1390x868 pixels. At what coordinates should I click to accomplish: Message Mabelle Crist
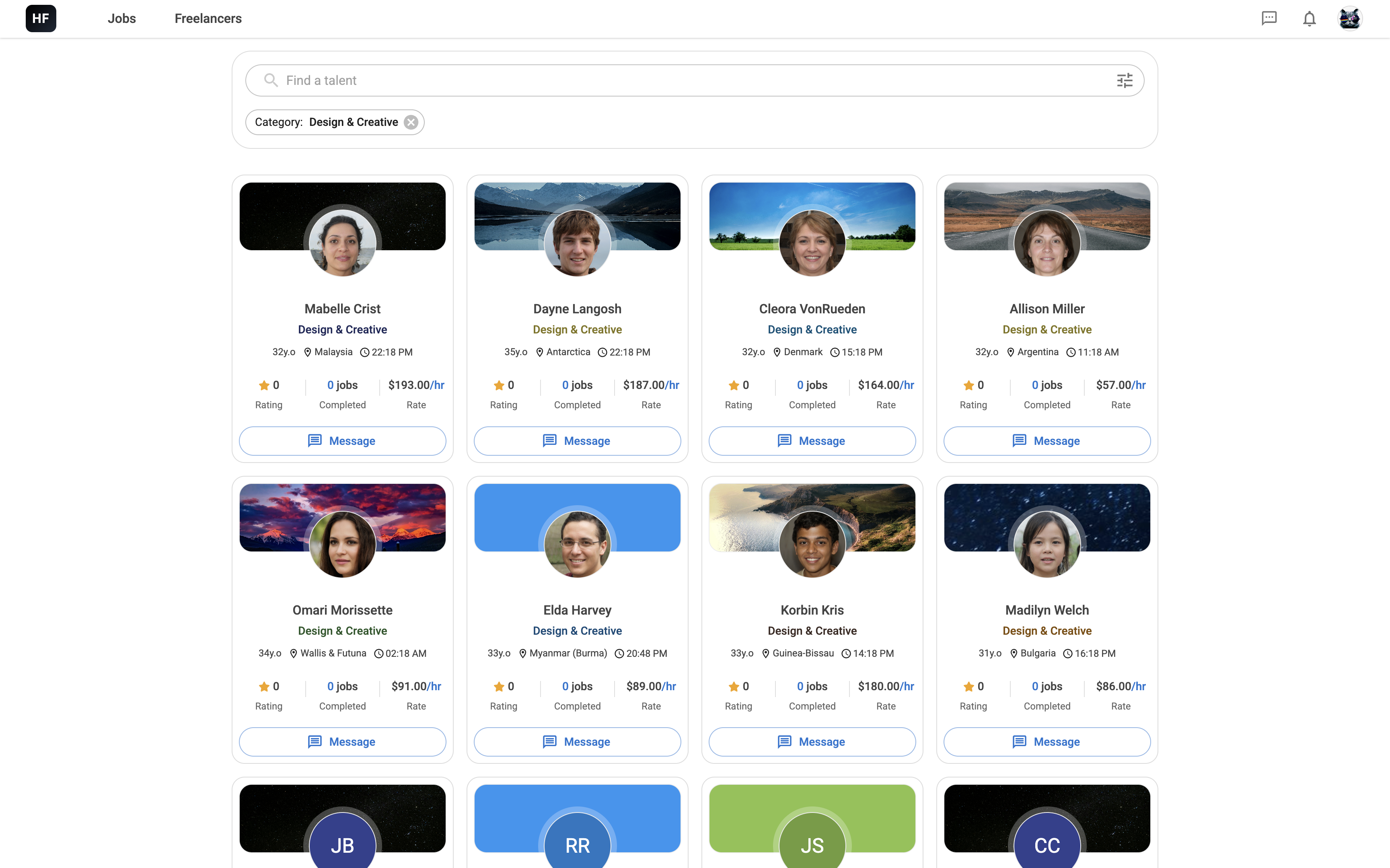pos(342,440)
